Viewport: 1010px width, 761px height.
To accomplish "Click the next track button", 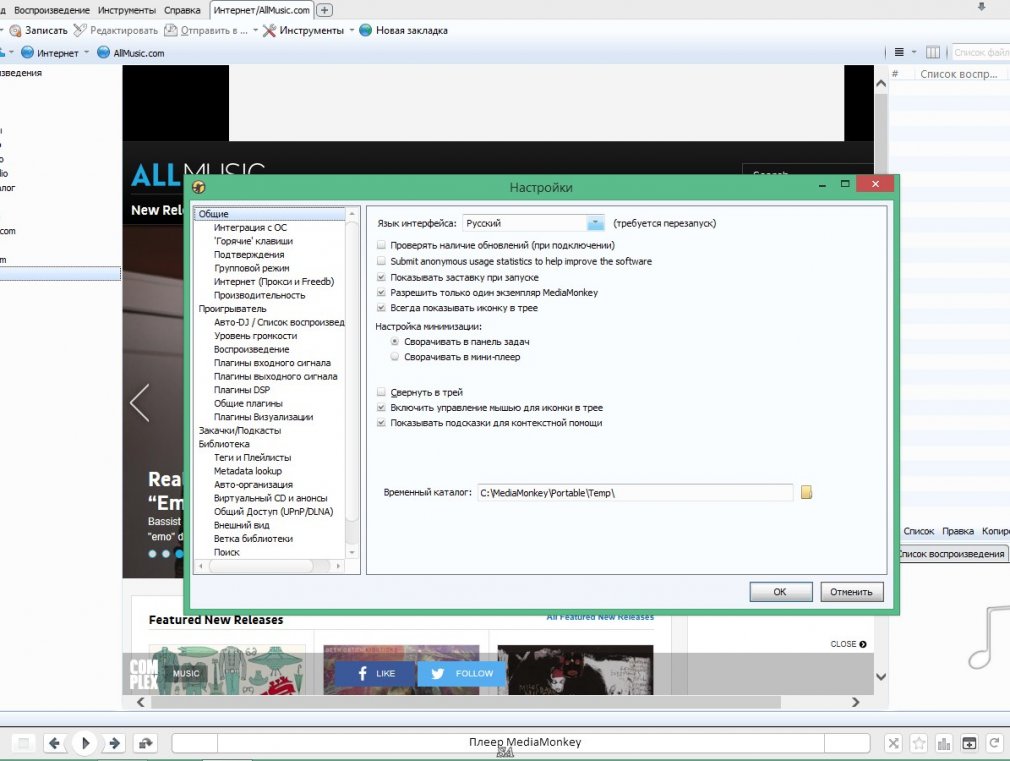I will pyautogui.click(x=115, y=744).
